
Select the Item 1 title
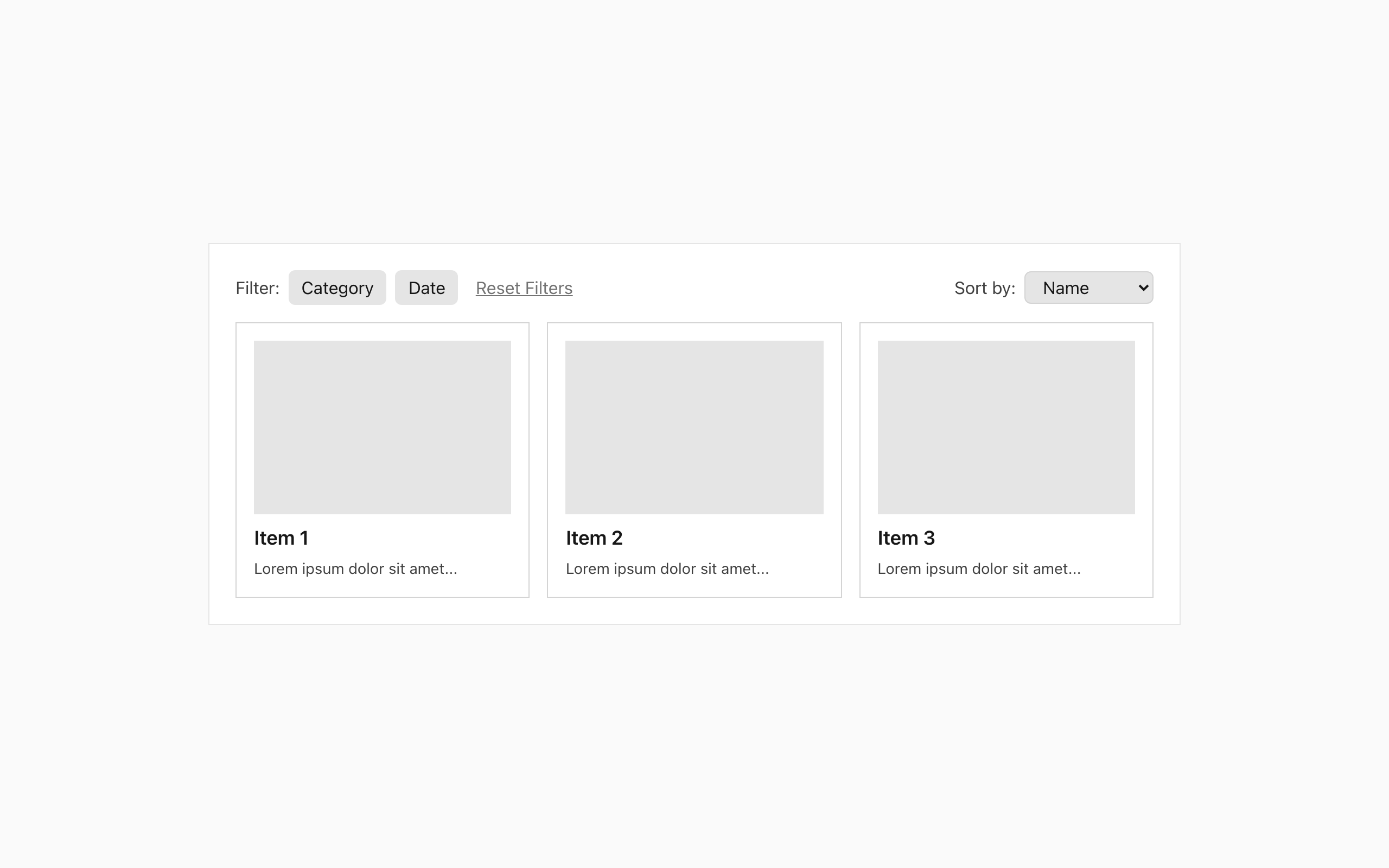pyautogui.click(x=281, y=538)
